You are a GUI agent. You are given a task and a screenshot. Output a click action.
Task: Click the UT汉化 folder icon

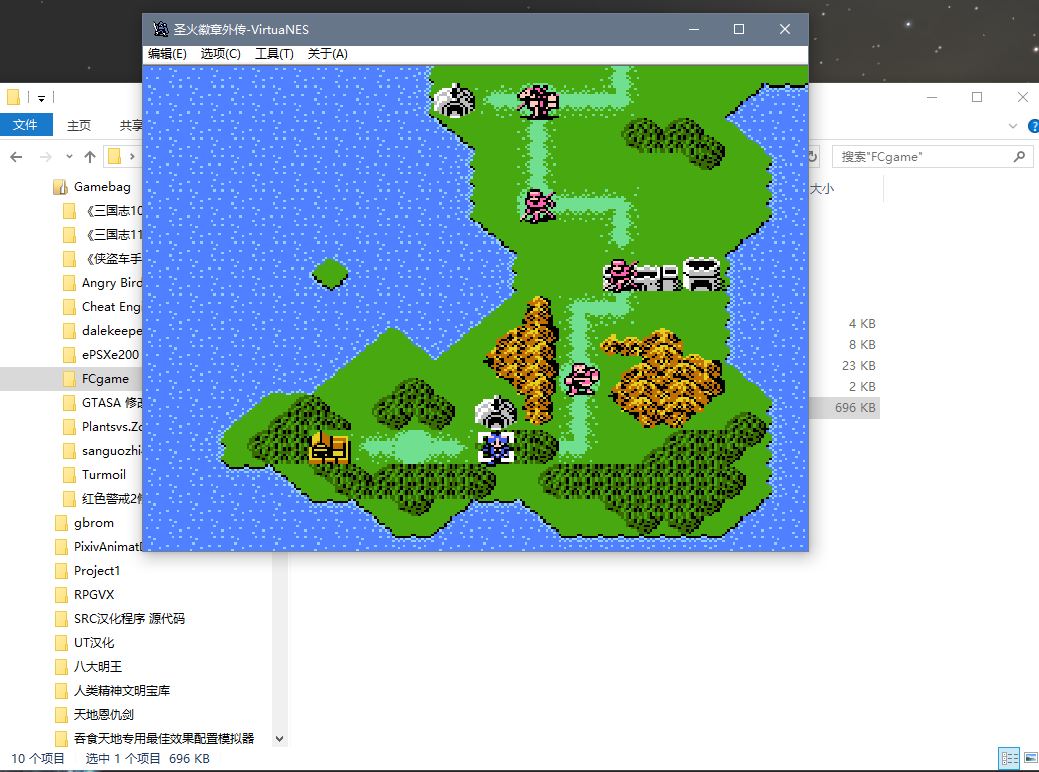coord(61,643)
